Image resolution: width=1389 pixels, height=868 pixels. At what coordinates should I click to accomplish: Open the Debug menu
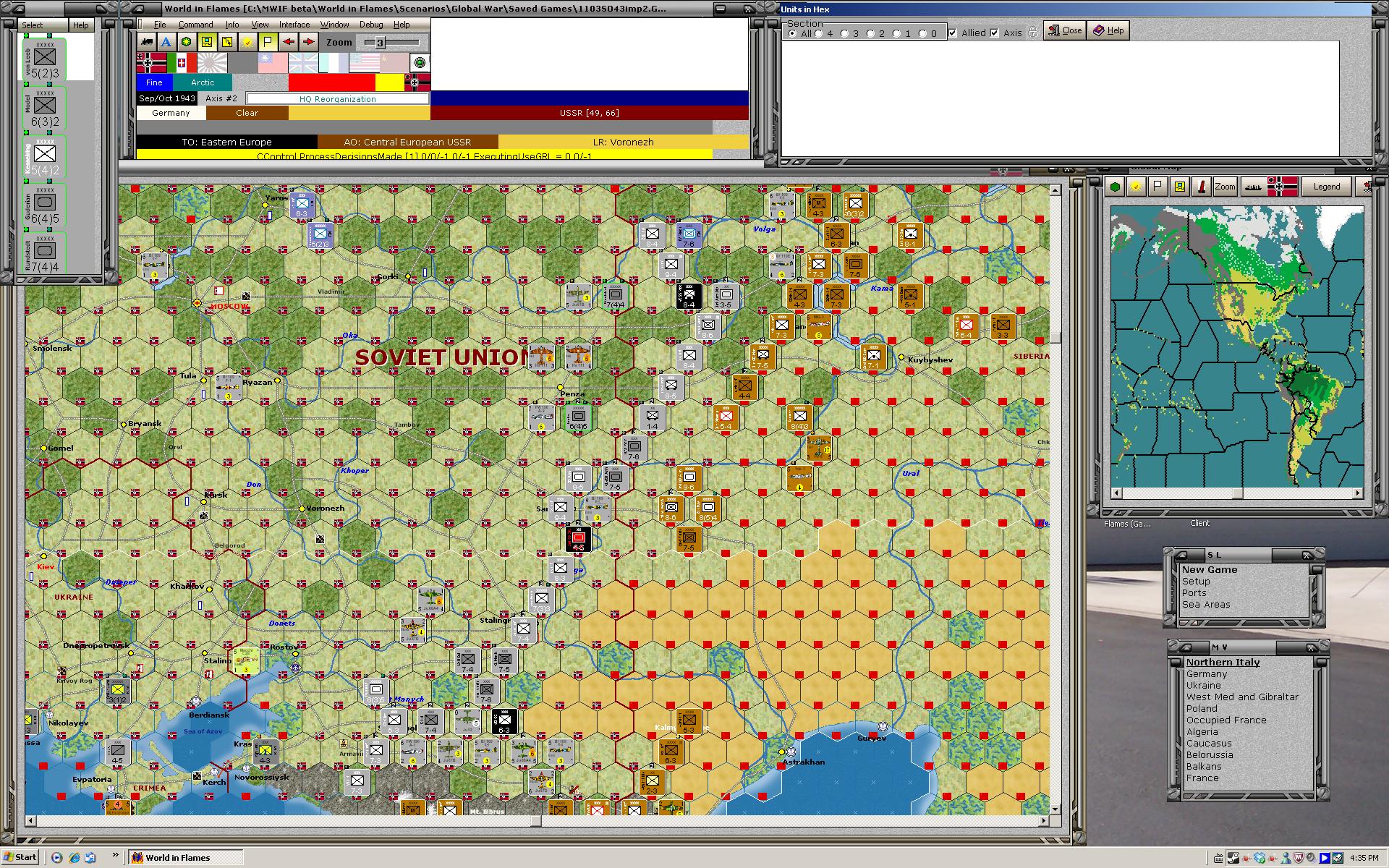(371, 25)
